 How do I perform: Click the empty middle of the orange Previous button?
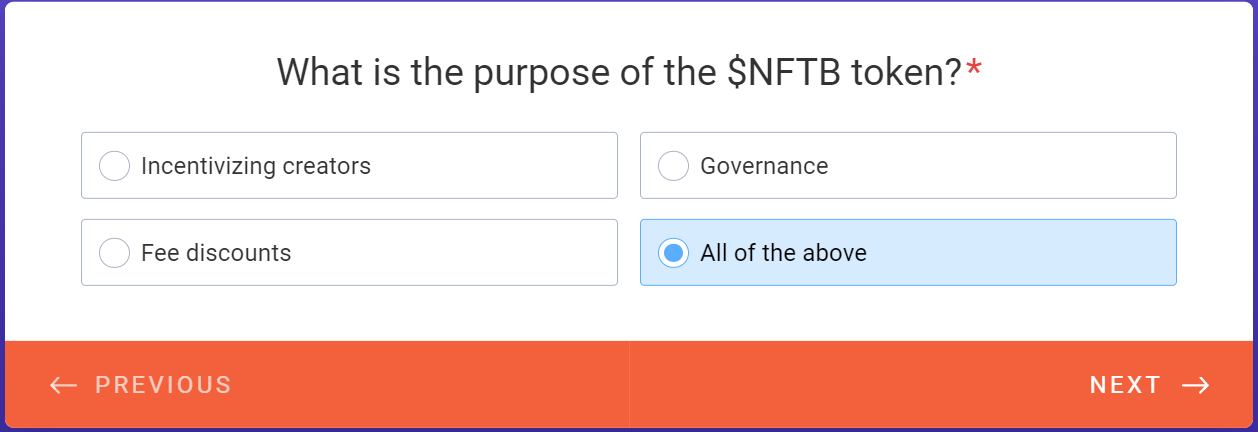click(420, 386)
